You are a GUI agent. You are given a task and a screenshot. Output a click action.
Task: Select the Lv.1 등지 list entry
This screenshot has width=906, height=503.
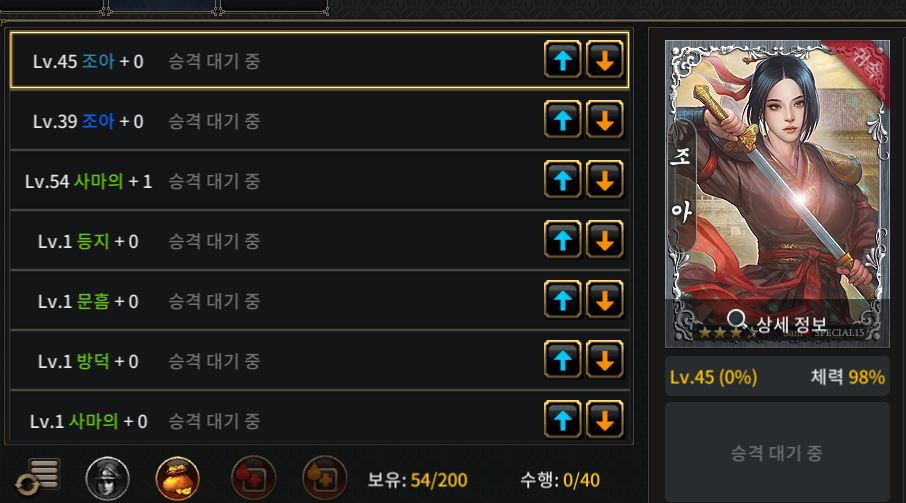point(320,240)
